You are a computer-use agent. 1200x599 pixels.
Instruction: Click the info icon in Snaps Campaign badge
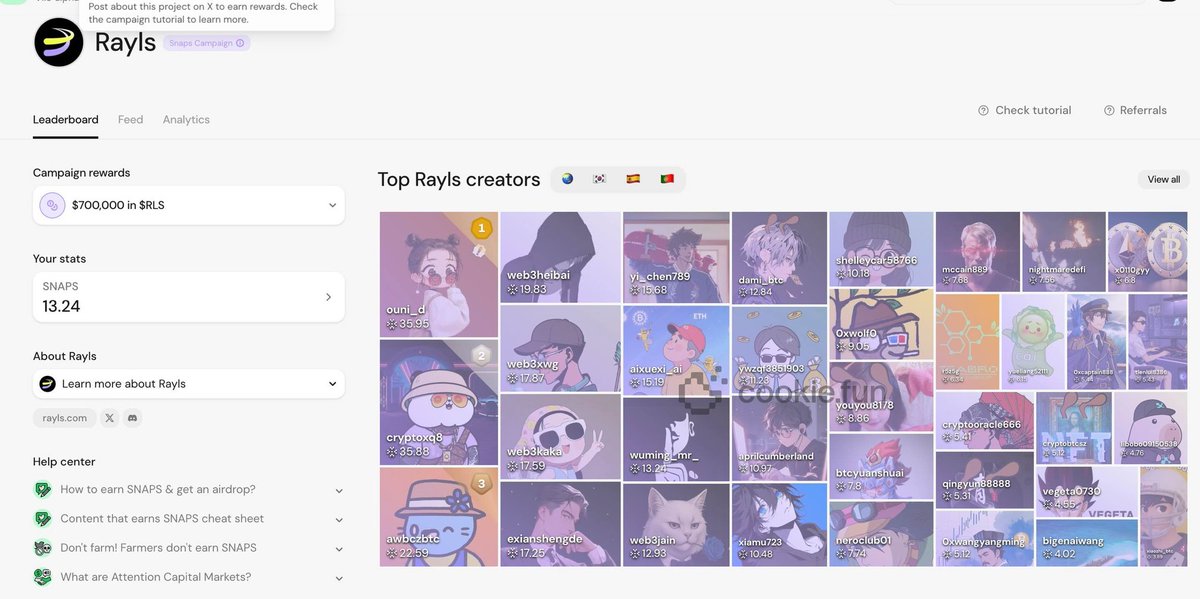point(240,43)
